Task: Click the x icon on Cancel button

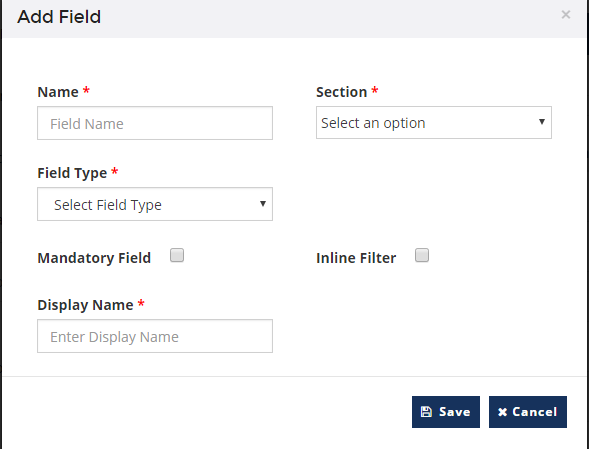Action: click(502, 412)
